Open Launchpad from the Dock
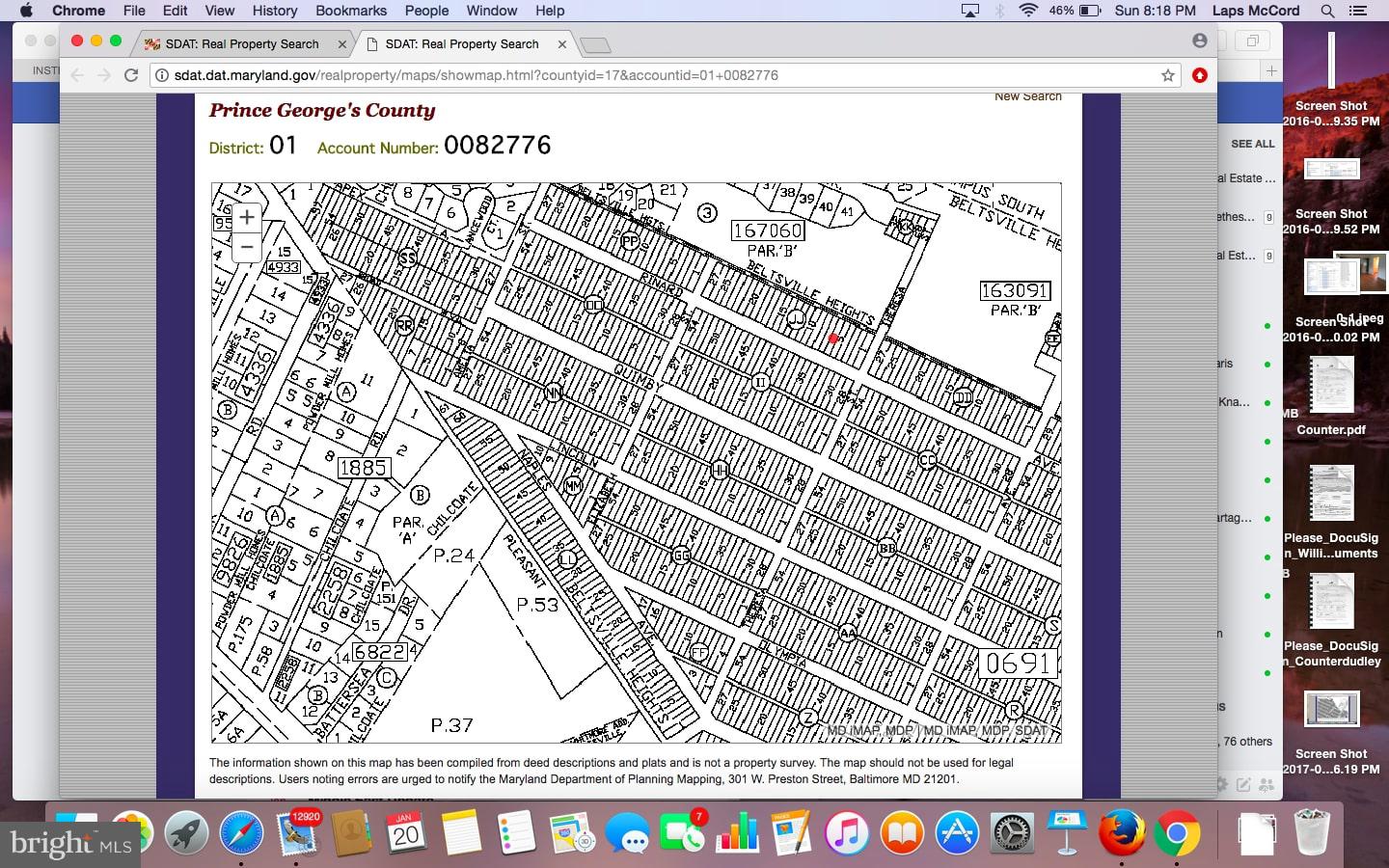Viewport: 1389px width, 868px height. pyautogui.click(x=186, y=833)
